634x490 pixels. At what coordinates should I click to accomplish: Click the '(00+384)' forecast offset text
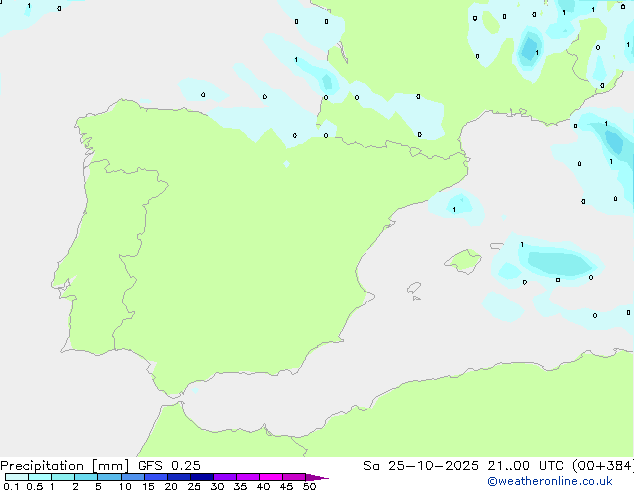tap(603, 466)
